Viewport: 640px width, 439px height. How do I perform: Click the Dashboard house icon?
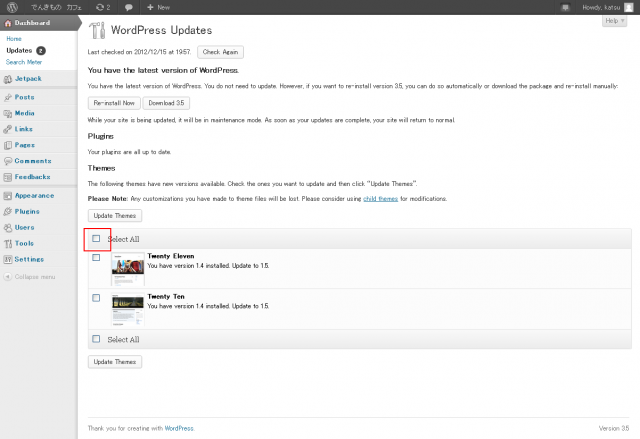point(8,23)
